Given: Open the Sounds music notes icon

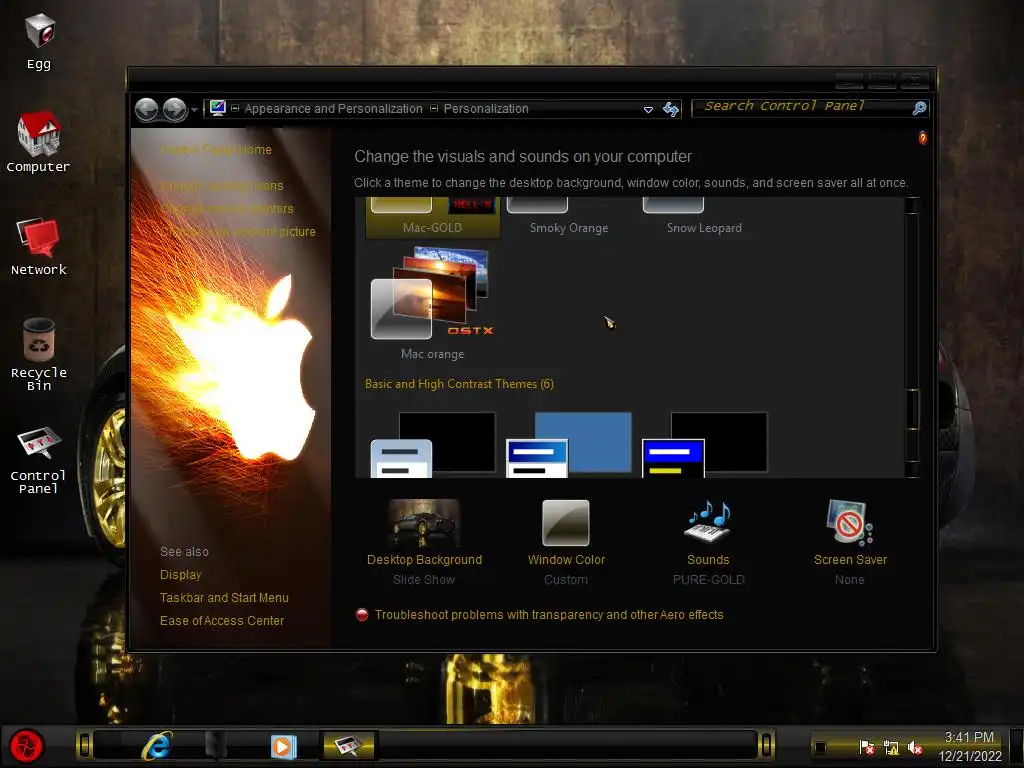Looking at the screenshot, I should [708, 522].
